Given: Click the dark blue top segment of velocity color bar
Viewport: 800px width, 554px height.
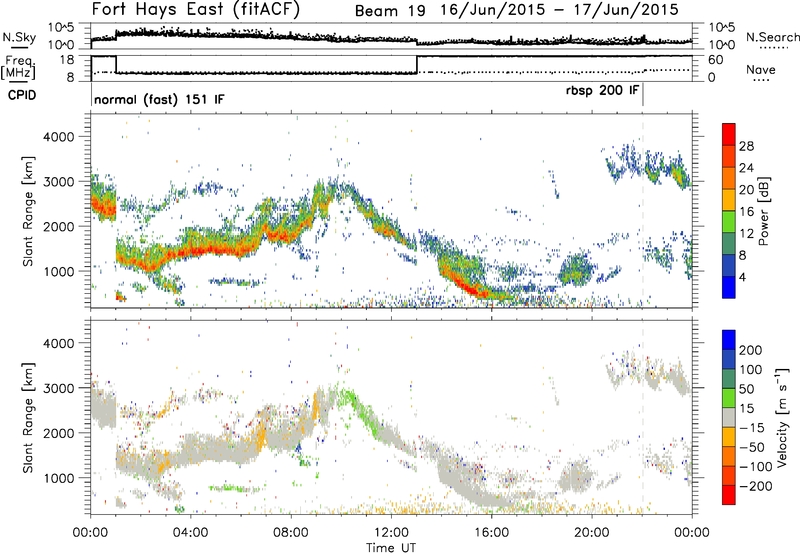Looking at the screenshot, I should pos(729,340).
